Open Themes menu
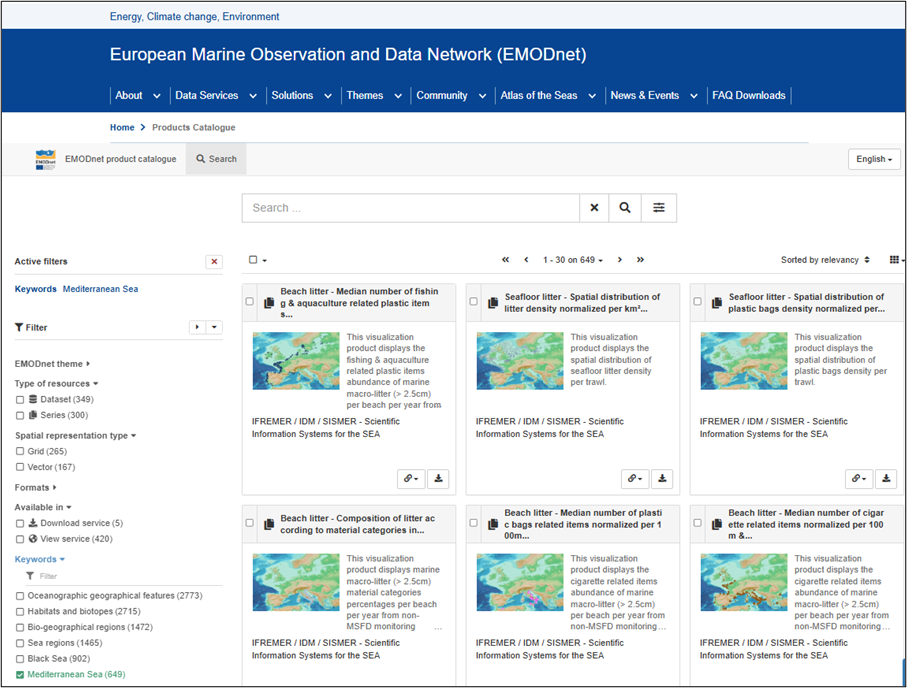Image resolution: width=907 pixels, height=688 pixels. tap(374, 95)
